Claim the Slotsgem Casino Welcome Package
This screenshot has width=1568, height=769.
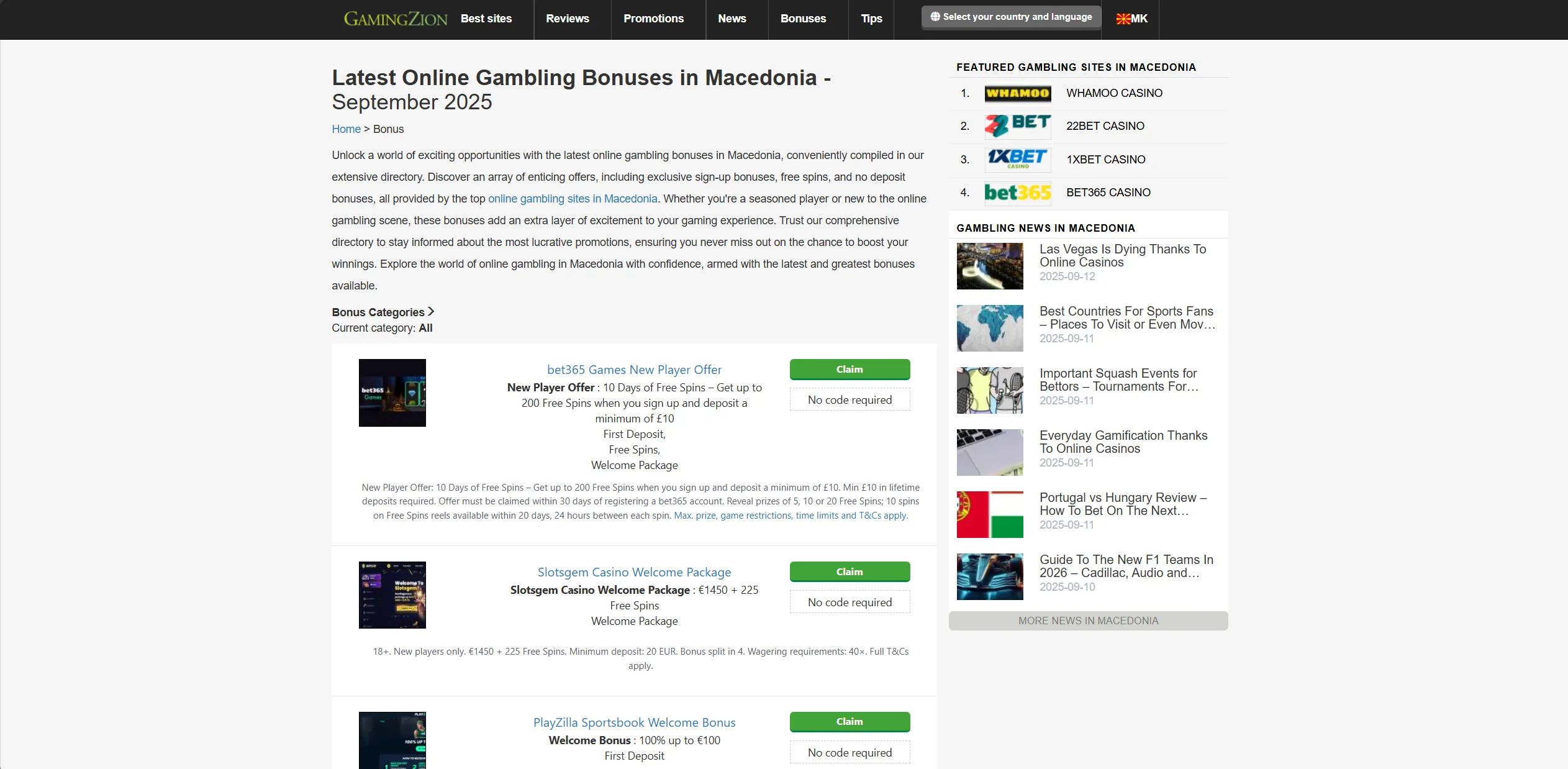[x=850, y=572]
